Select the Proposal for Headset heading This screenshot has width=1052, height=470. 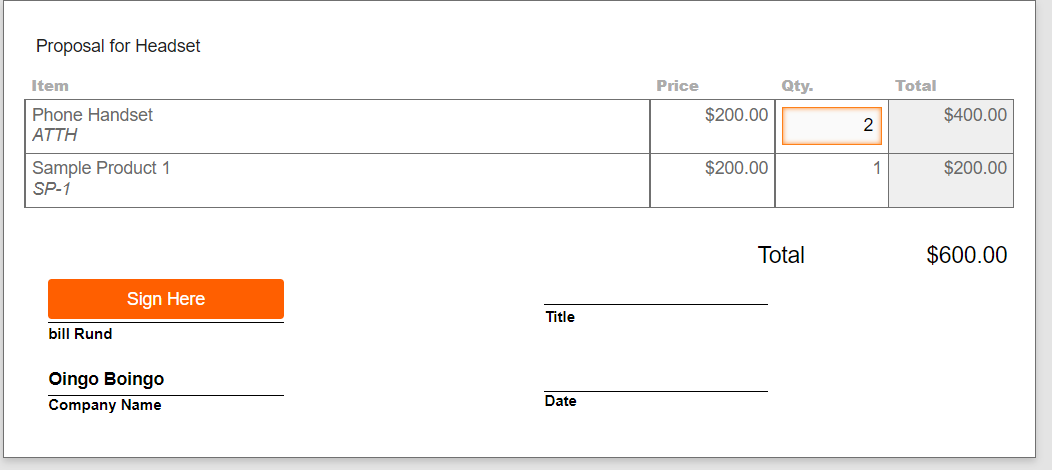118,46
